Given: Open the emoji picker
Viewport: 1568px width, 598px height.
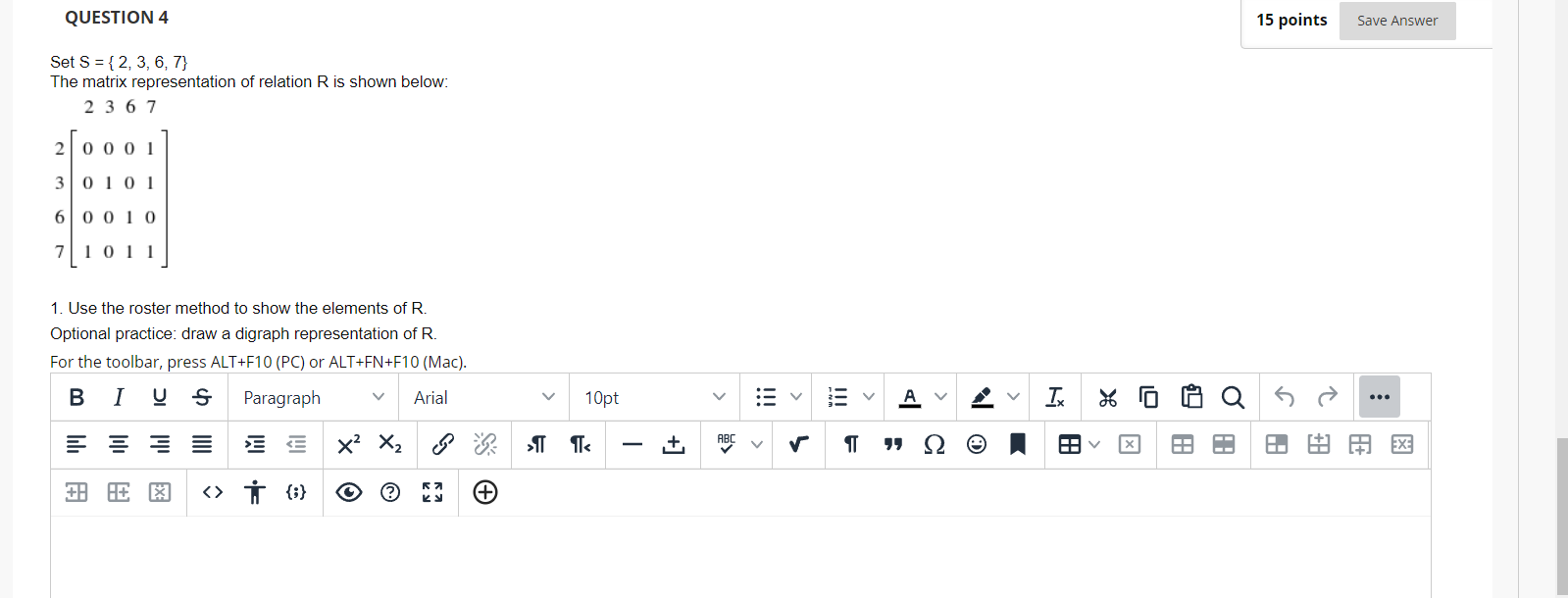Looking at the screenshot, I should click(977, 444).
